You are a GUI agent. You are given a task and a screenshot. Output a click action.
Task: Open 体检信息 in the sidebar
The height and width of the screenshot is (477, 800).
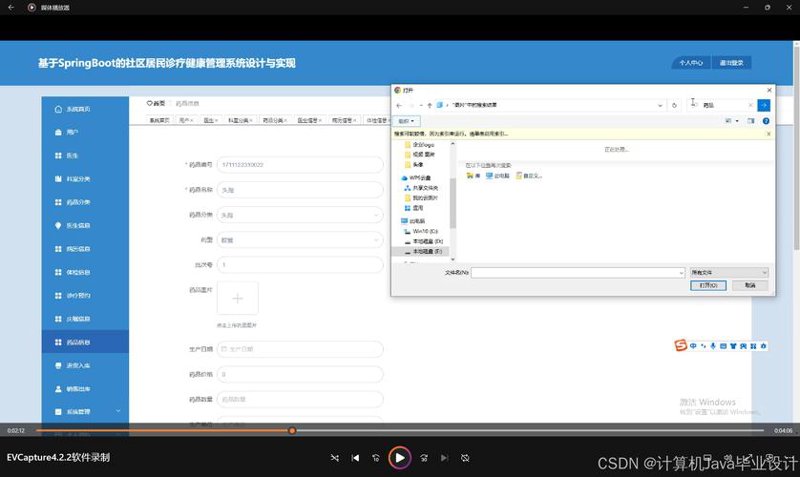85,272
